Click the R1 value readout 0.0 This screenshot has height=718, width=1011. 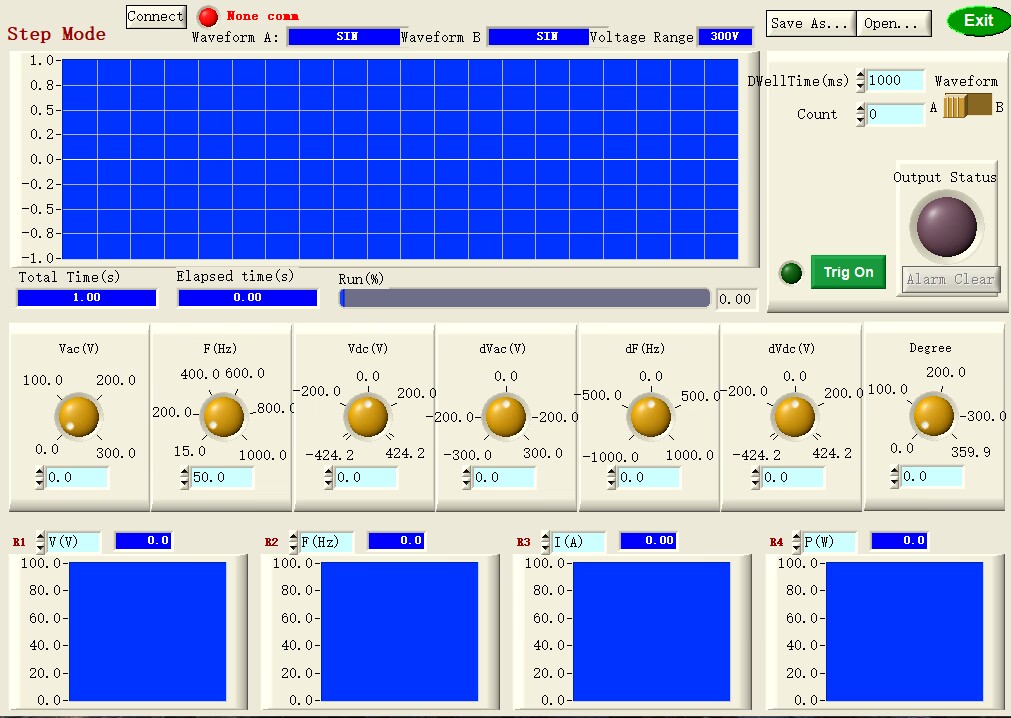point(144,541)
